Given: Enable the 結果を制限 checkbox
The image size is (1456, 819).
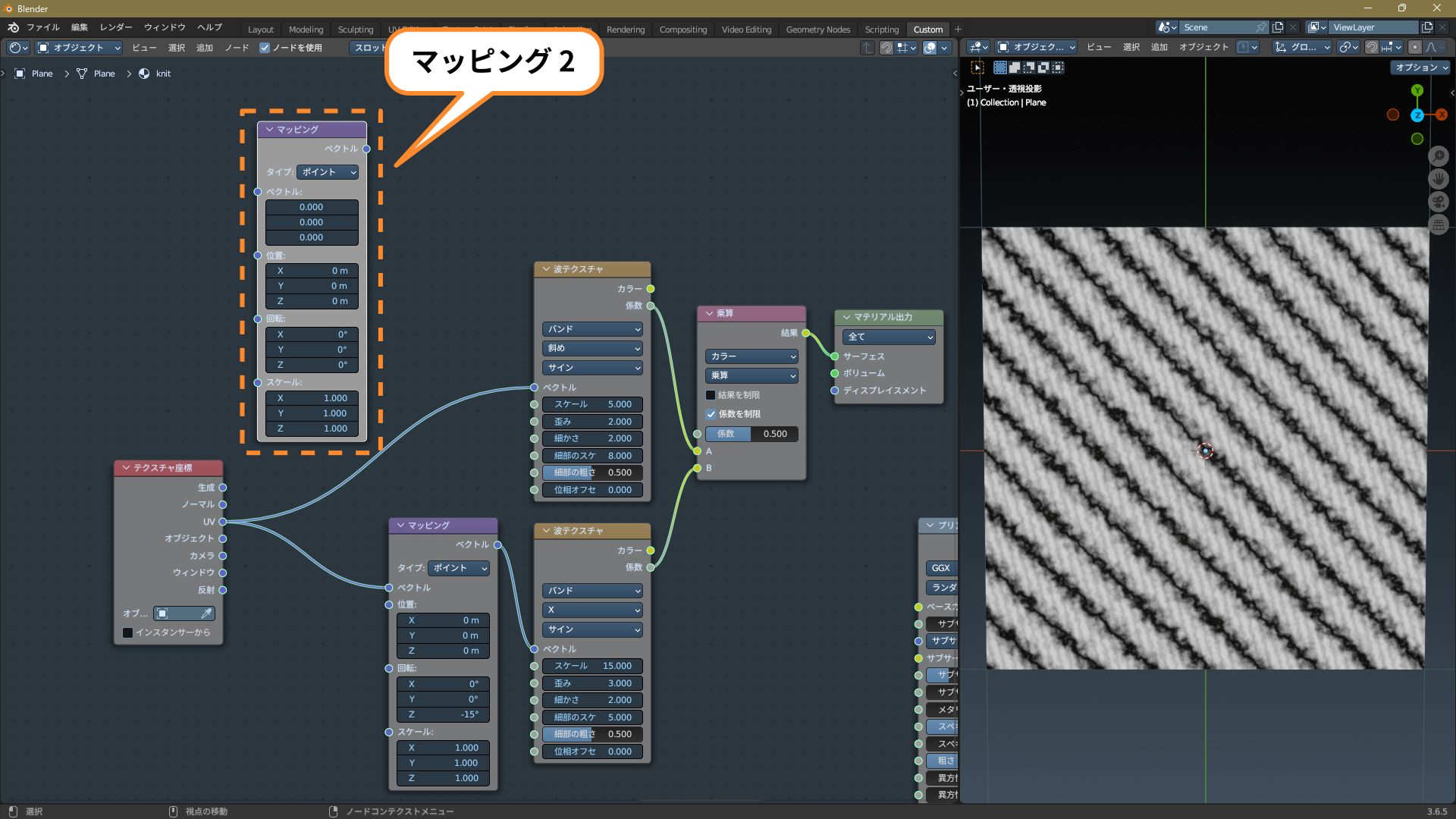Looking at the screenshot, I should pyautogui.click(x=711, y=395).
